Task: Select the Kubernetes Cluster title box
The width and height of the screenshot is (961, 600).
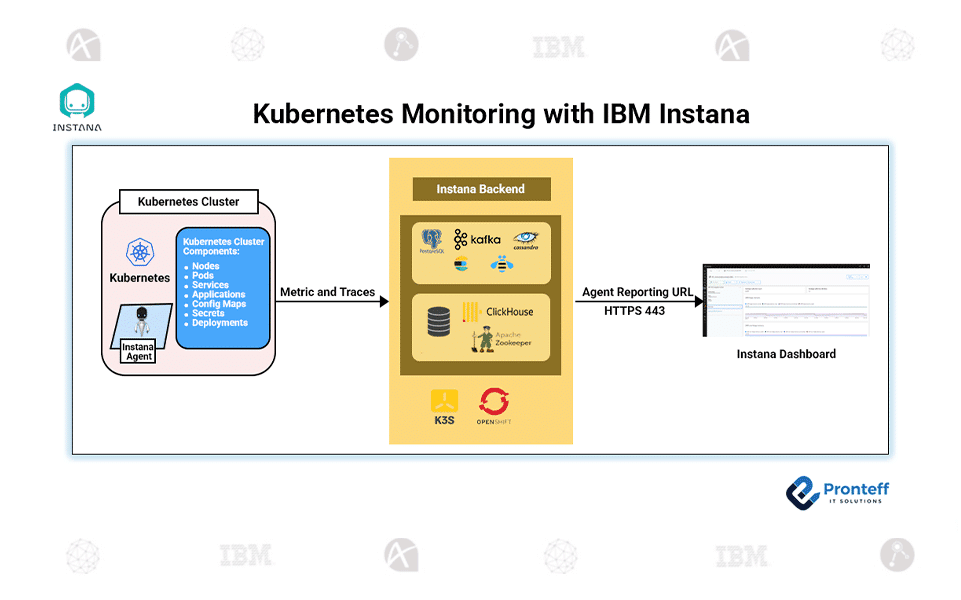Action: pos(188,201)
